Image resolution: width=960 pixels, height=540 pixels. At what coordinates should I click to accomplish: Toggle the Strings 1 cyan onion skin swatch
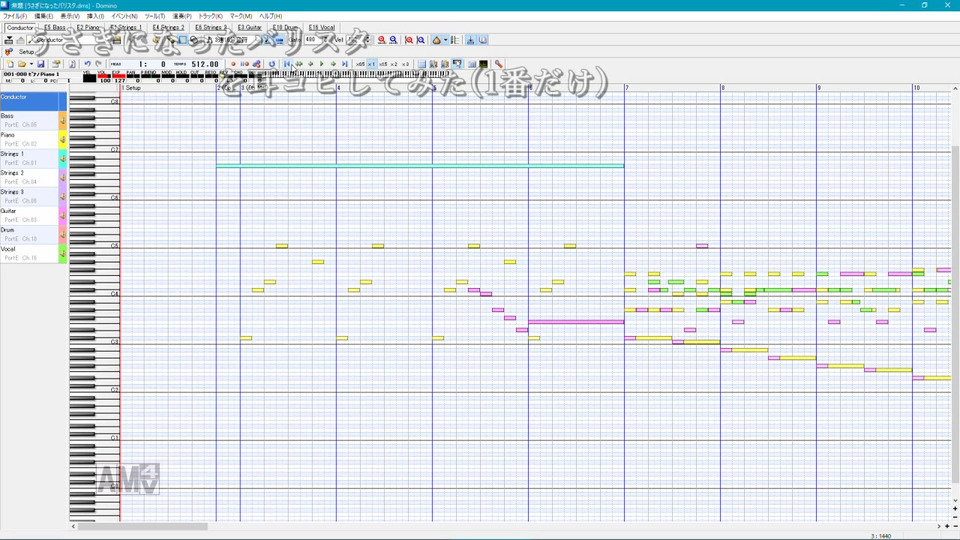[62, 159]
